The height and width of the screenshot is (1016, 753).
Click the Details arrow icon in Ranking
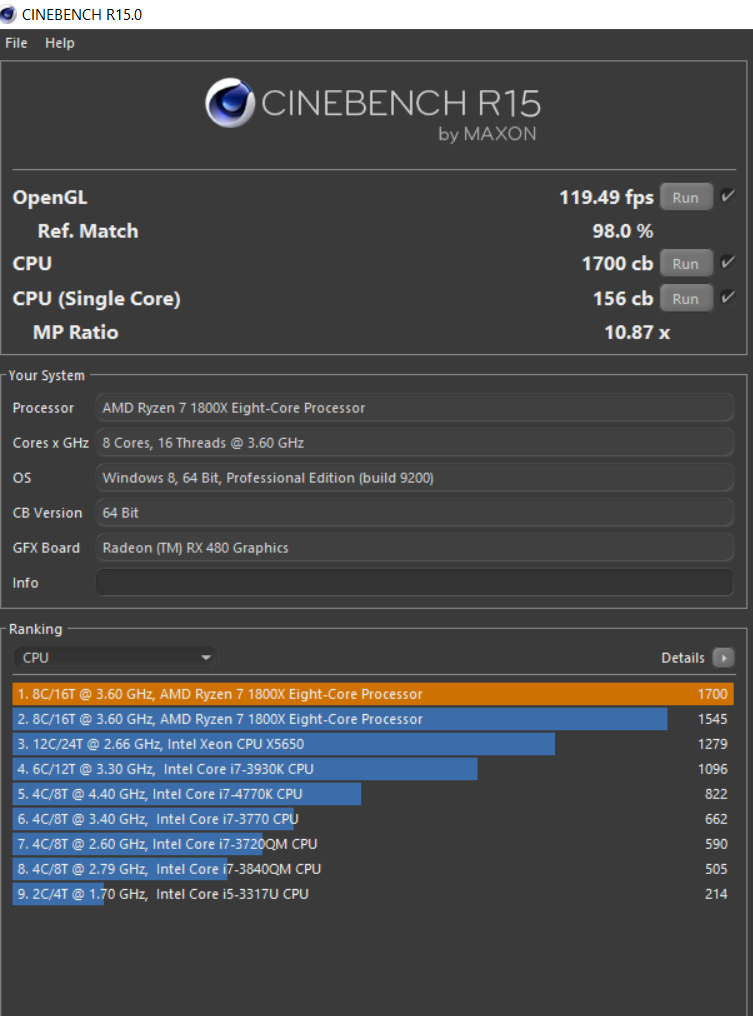(723, 658)
